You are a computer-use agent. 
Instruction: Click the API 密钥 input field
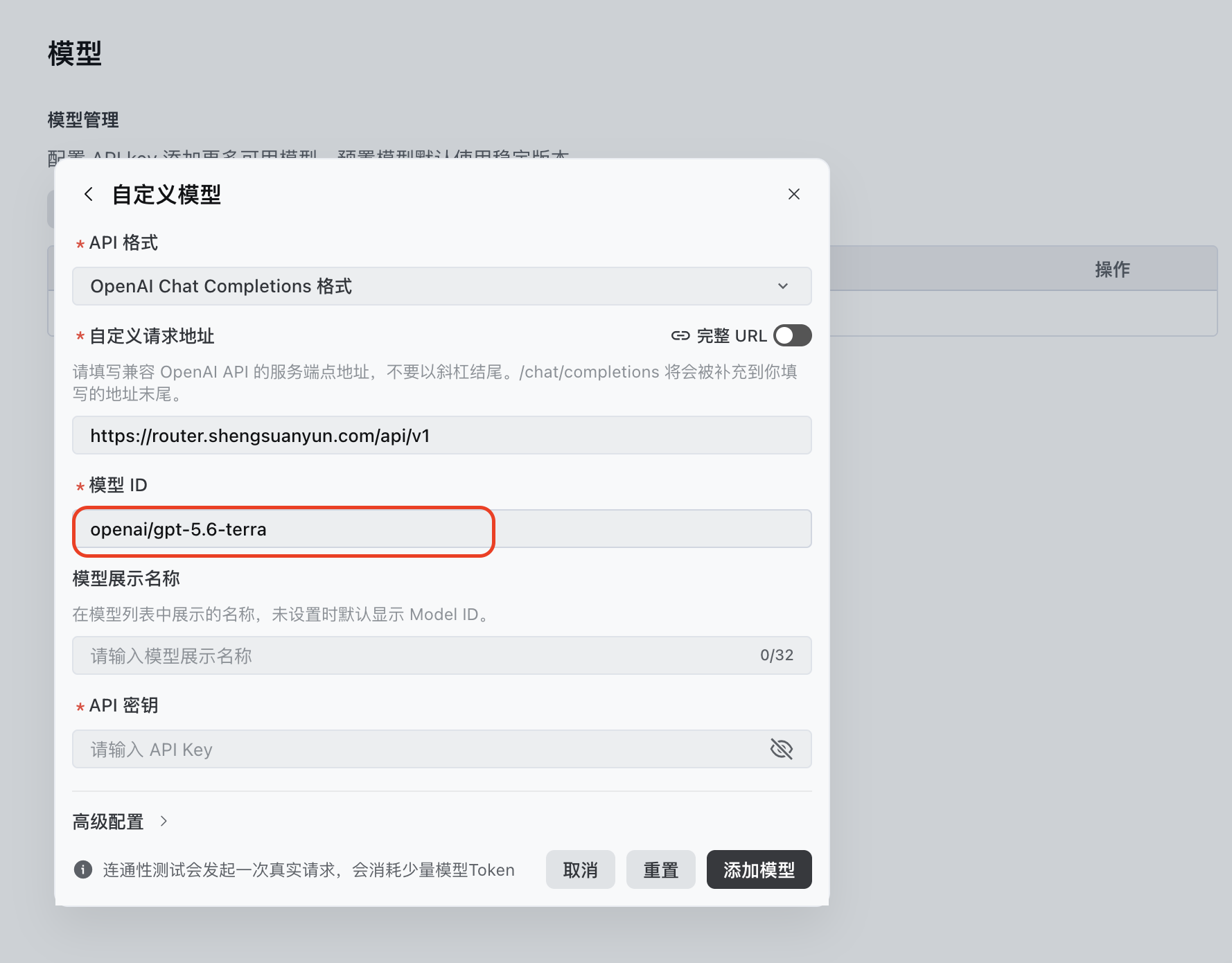[x=442, y=749]
